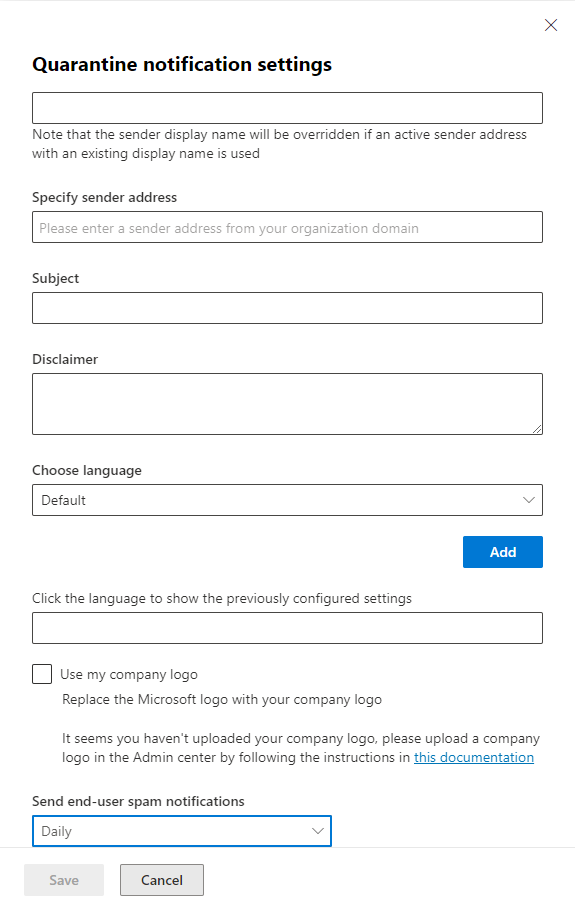Close the Quarantine notification settings panel

551,25
